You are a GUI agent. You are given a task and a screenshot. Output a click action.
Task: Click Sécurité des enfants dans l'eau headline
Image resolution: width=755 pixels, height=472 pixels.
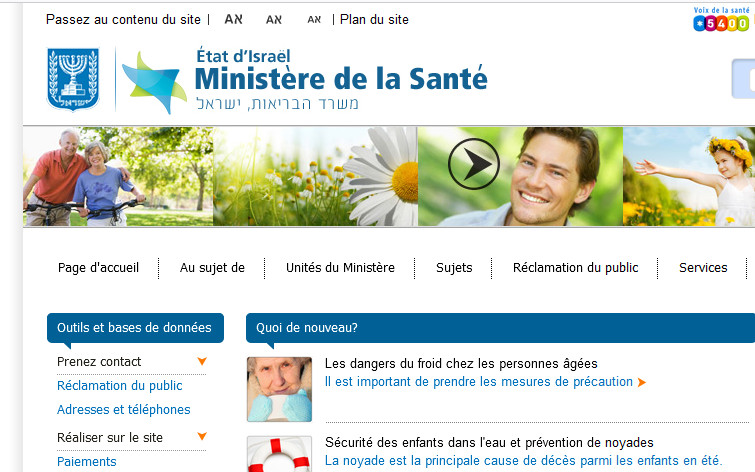point(489,443)
